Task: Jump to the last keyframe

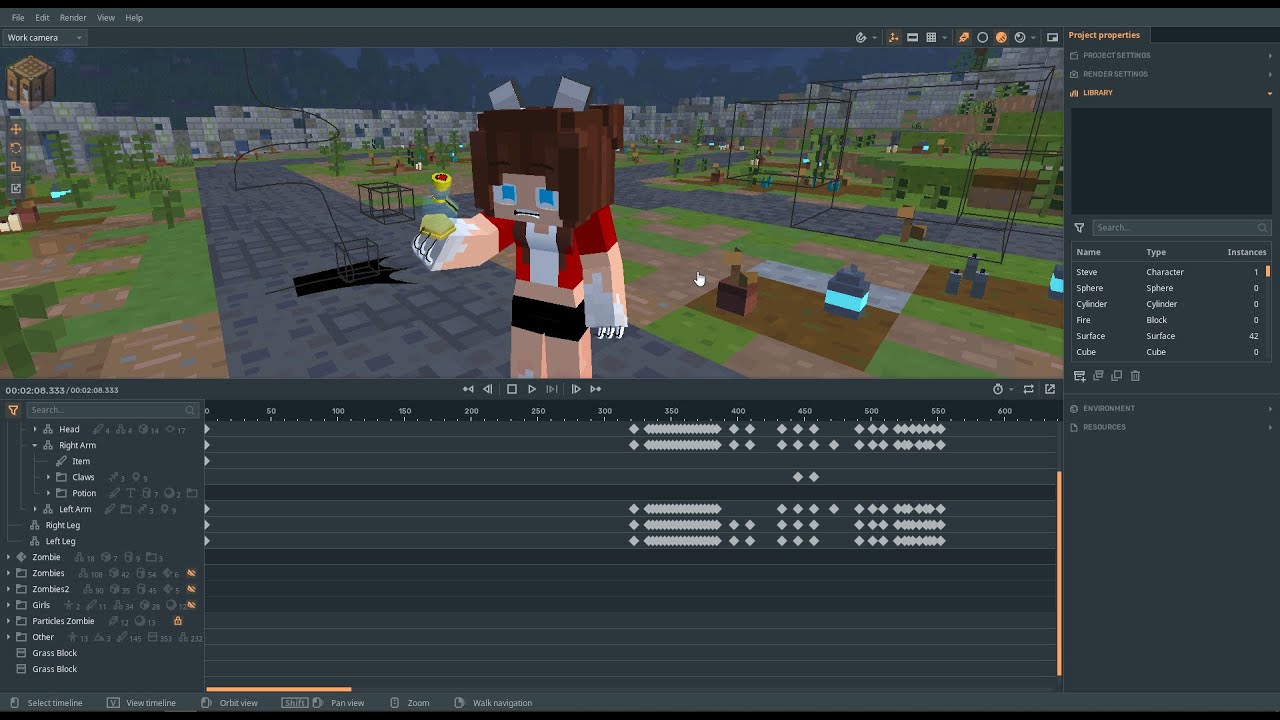Action: point(596,389)
